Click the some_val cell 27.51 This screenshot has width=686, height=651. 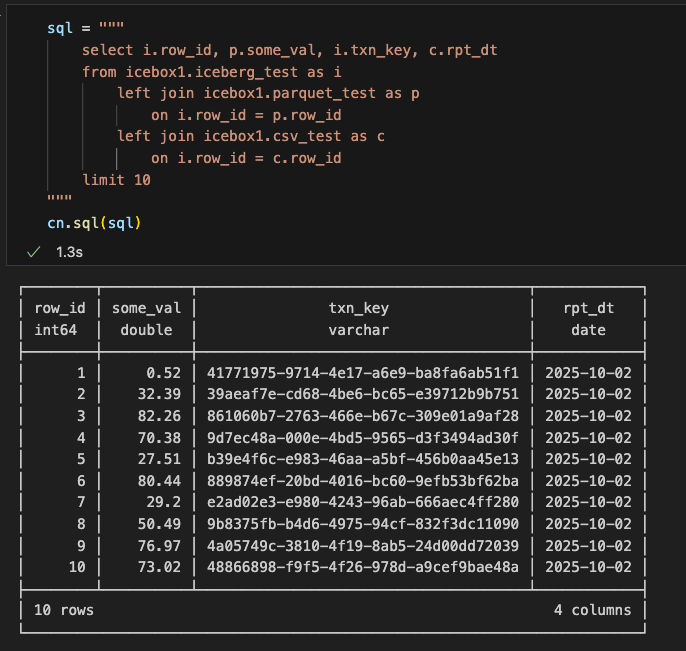tap(159, 459)
